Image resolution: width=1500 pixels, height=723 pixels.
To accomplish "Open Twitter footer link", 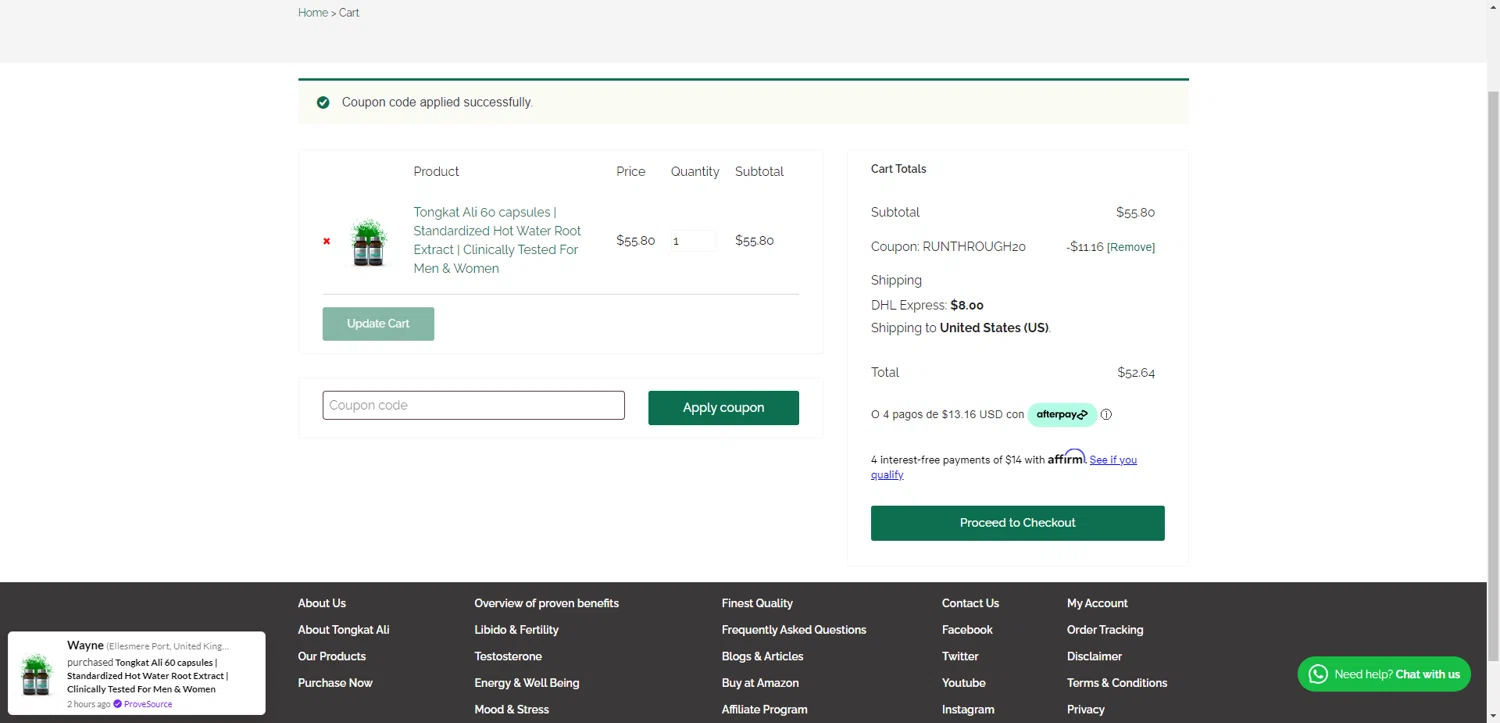I will point(960,656).
